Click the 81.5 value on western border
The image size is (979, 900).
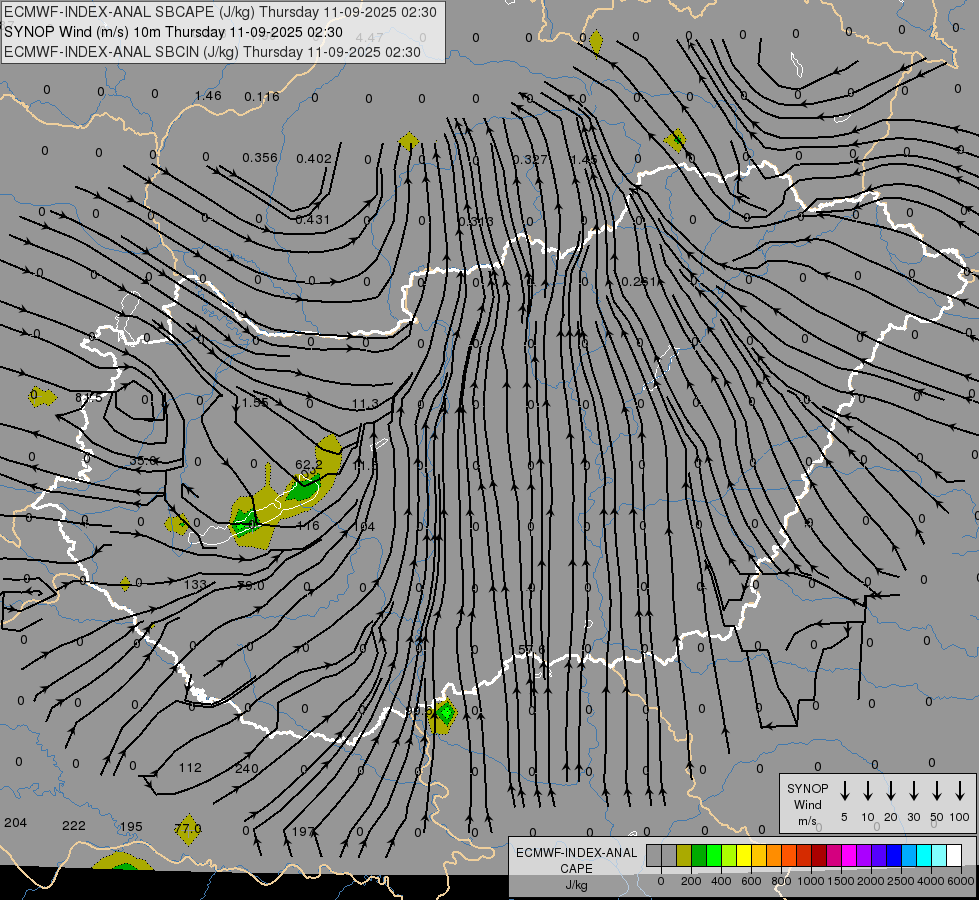click(x=89, y=398)
